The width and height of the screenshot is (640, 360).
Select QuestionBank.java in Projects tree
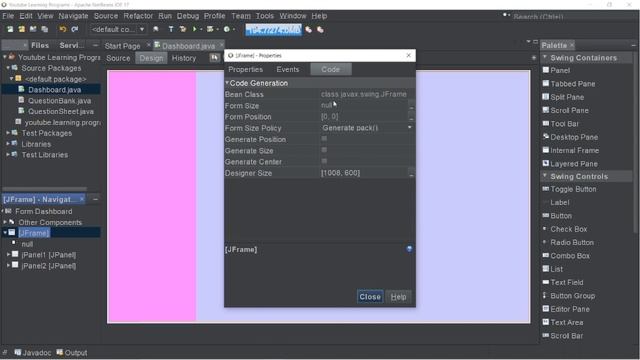pos(59,100)
